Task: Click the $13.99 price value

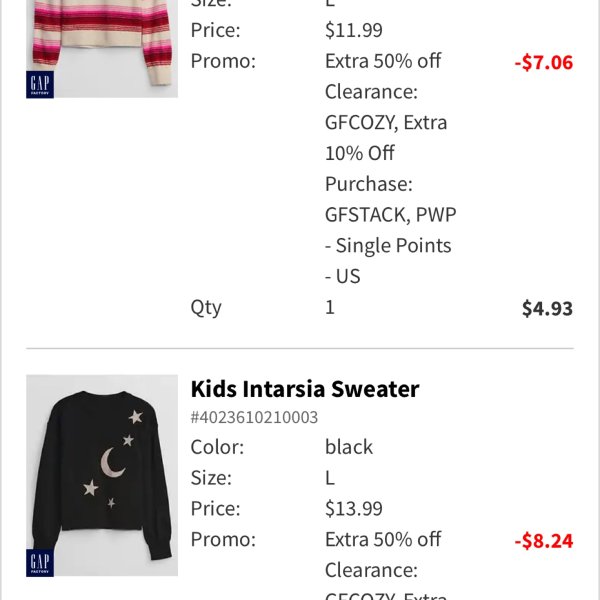Action: pos(354,509)
